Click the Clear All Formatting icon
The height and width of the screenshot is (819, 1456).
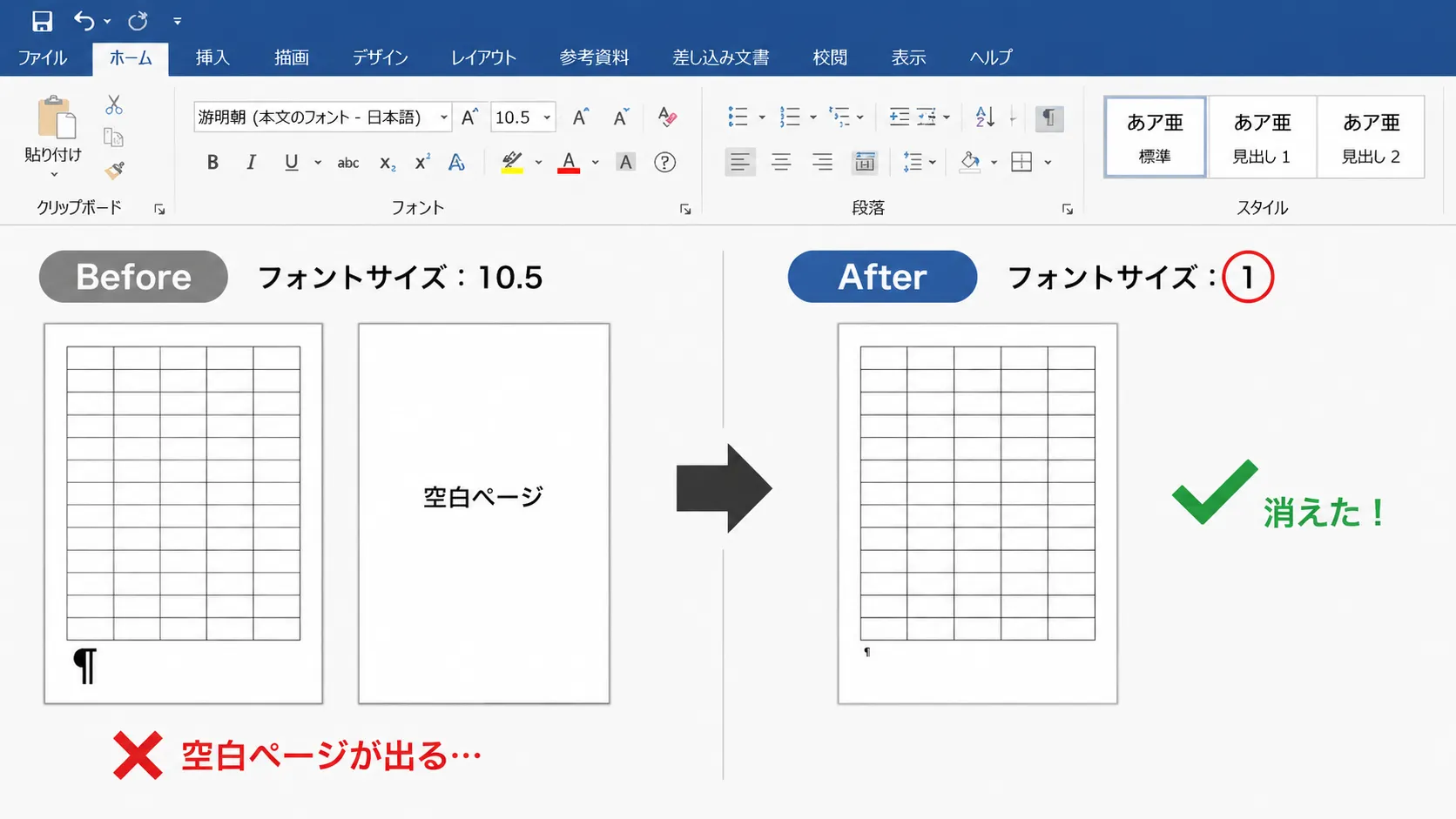point(667,117)
